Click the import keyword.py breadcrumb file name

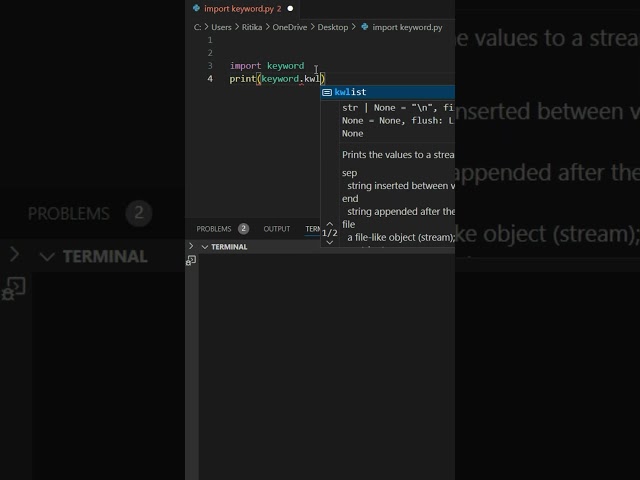(x=407, y=27)
